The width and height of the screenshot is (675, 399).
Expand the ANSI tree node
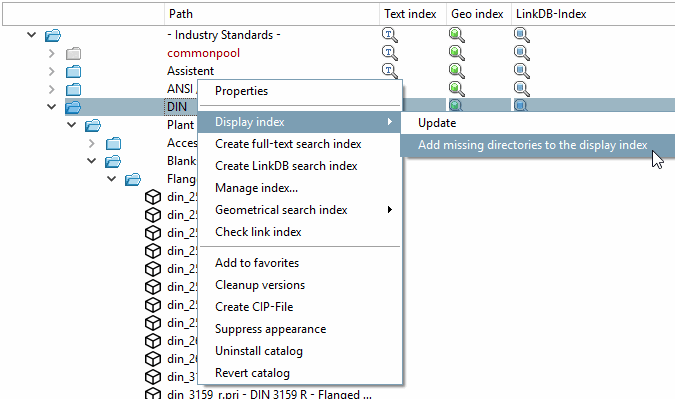pos(52,89)
